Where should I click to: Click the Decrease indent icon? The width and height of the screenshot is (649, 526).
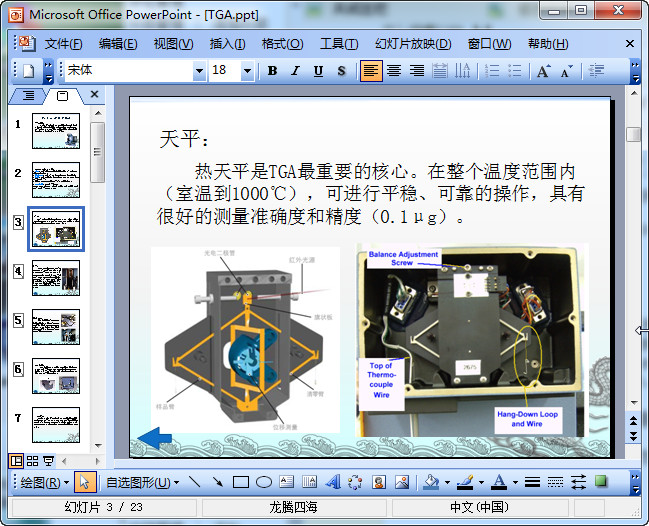point(596,71)
